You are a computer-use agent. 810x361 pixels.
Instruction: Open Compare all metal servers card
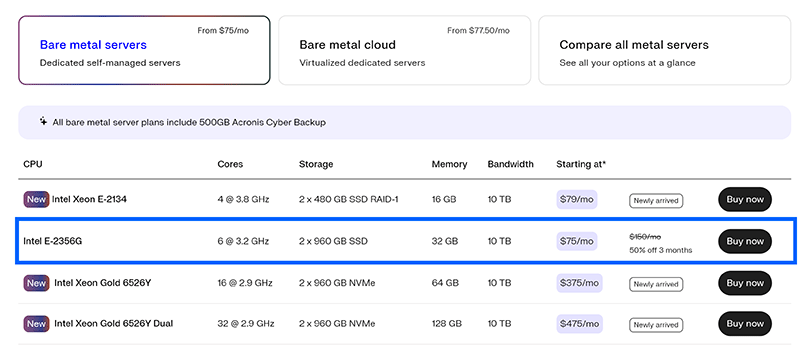[x=664, y=50]
